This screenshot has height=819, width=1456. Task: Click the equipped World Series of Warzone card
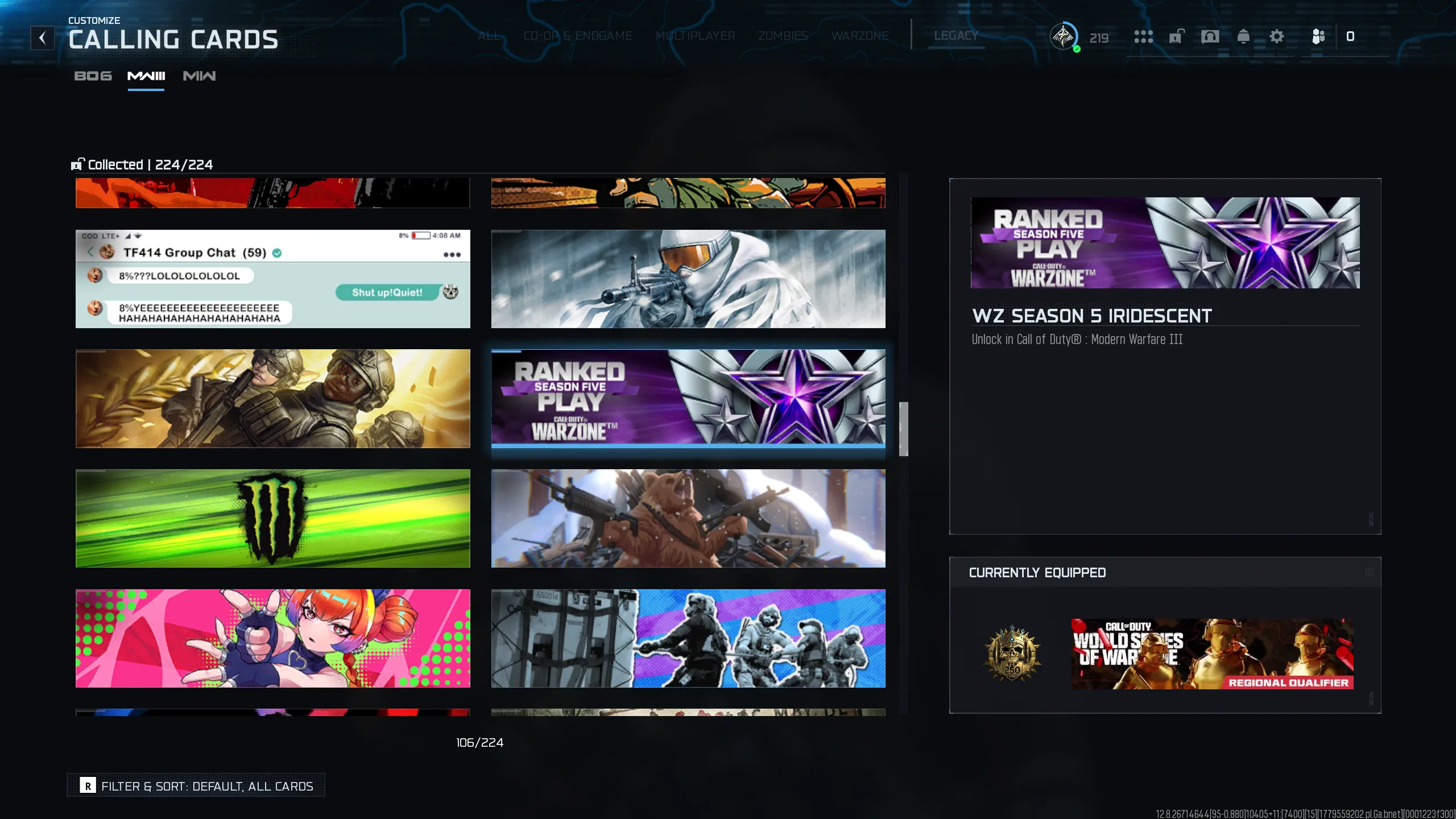coord(1213,654)
